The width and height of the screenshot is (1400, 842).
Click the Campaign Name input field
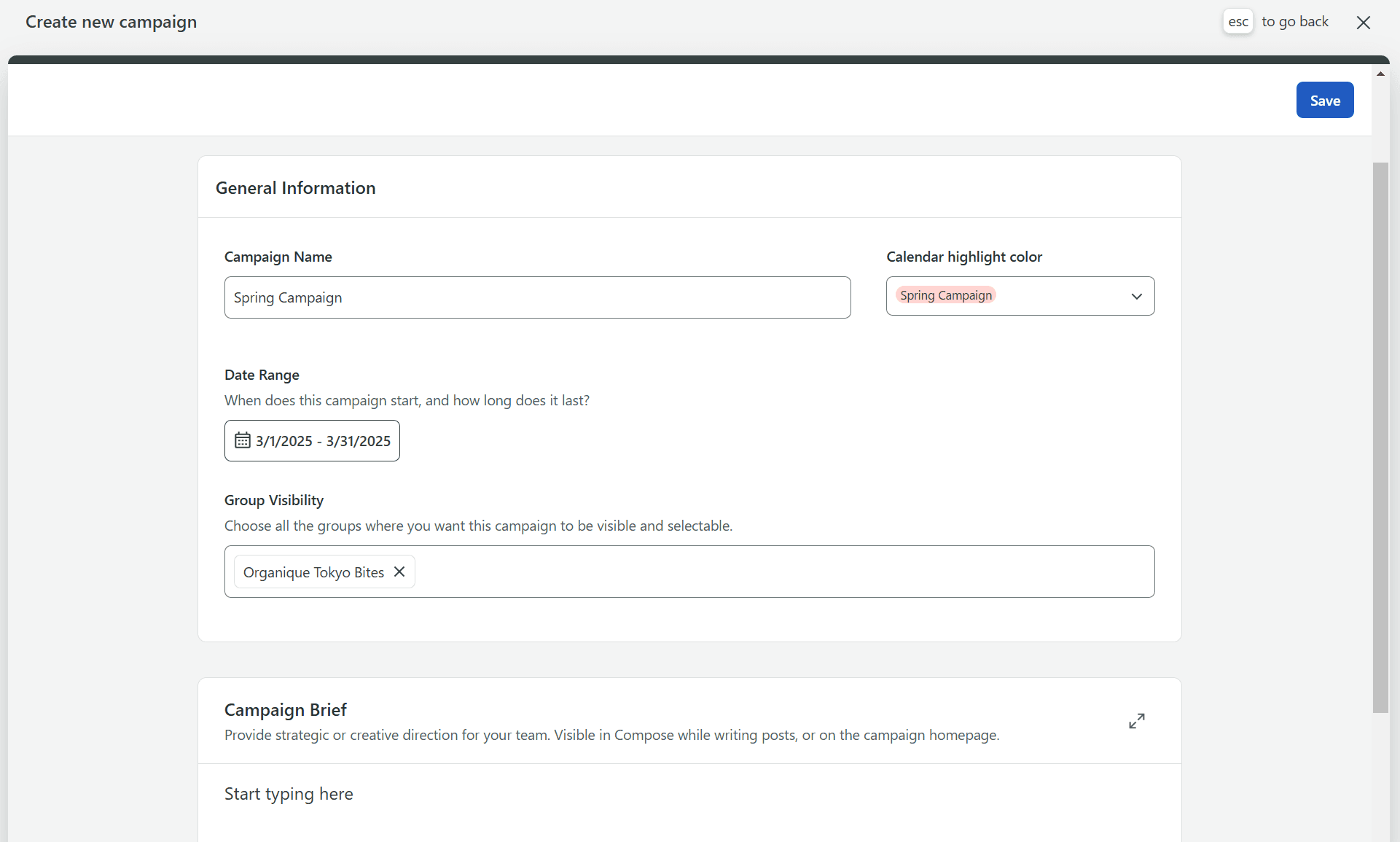tap(537, 297)
